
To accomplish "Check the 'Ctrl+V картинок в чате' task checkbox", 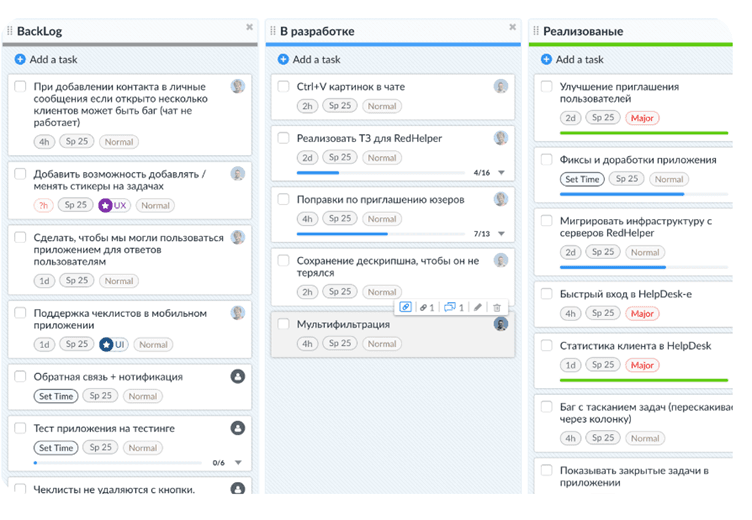I will [x=284, y=87].
